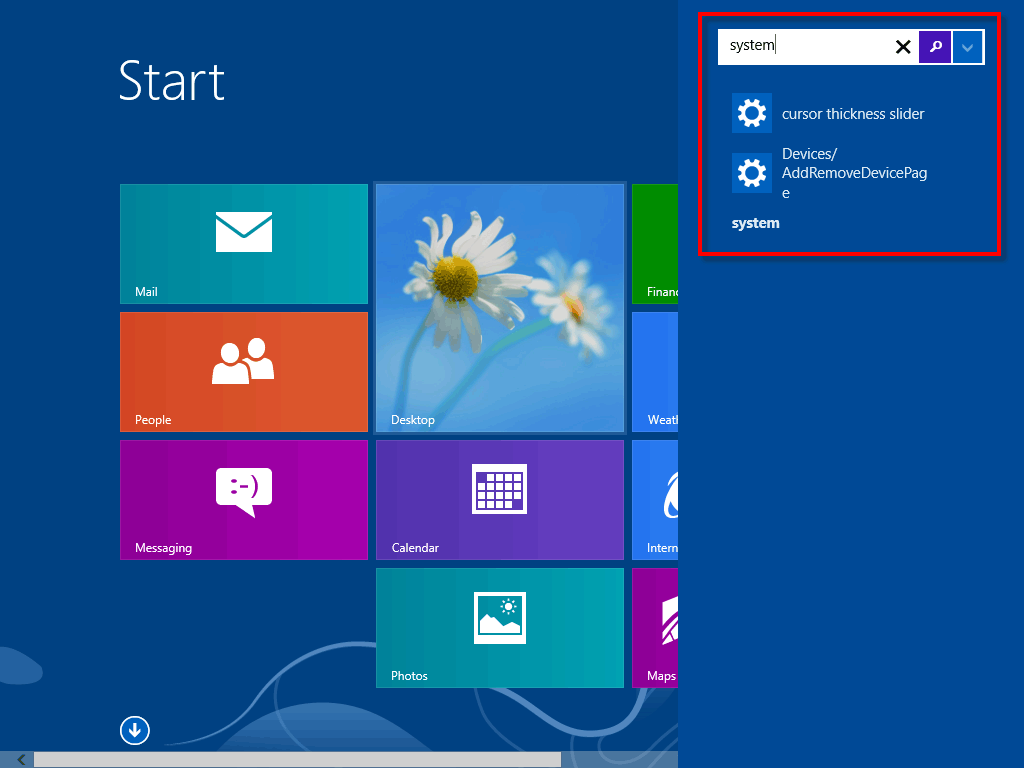Open the Weather tile
This screenshot has height=768, width=1024.
tap(655, 372)
